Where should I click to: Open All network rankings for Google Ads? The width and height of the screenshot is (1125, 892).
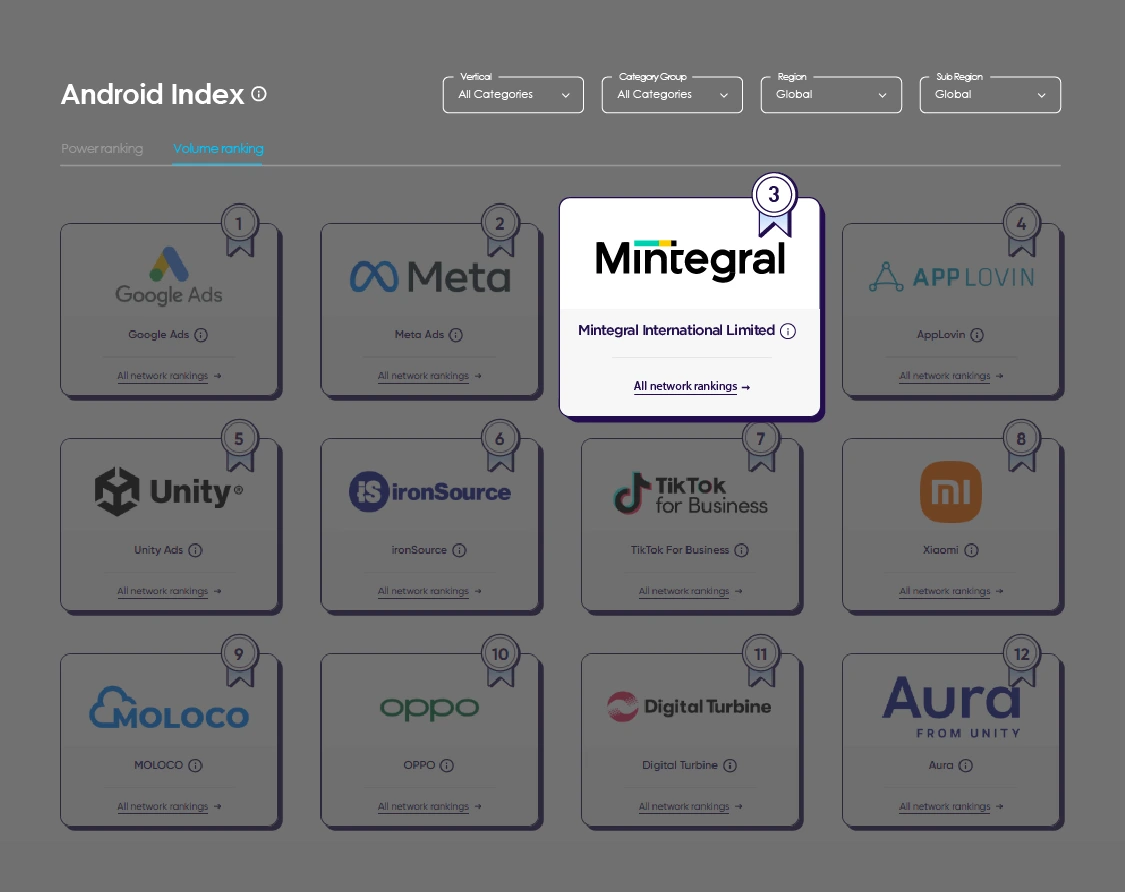point(169,376)
